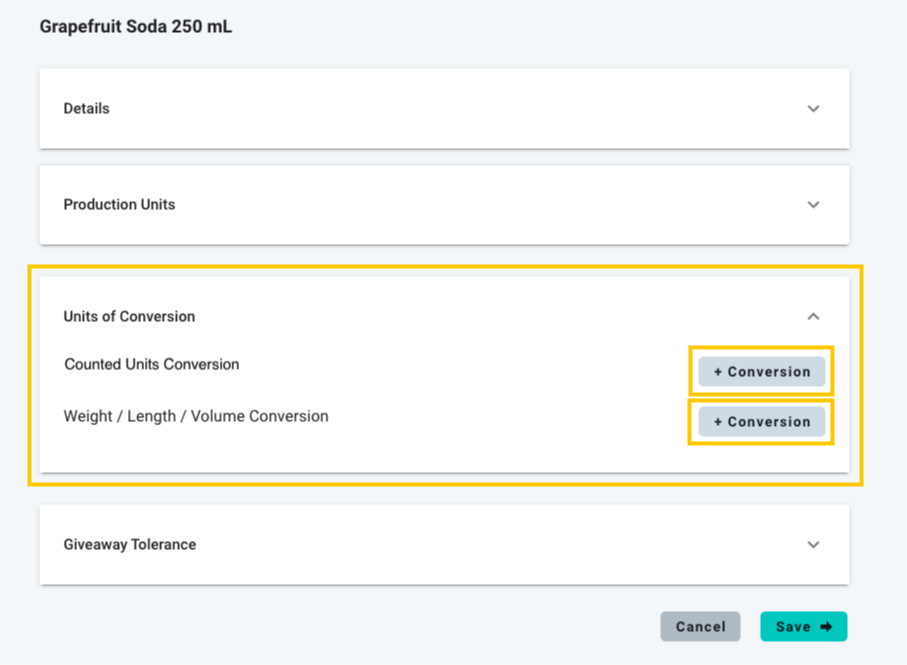Click the Counted Units Conversion label
The width and height of the screenshot is (907, 665).
click(x=152, y=364)
